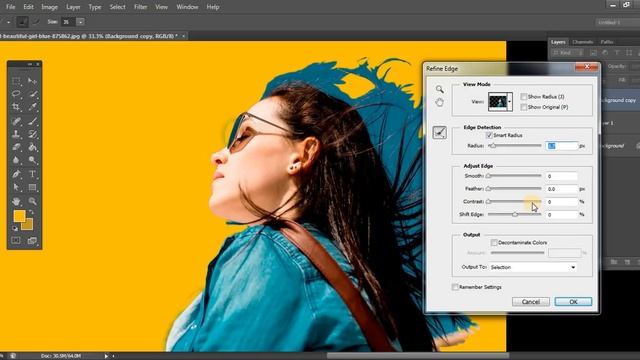Select the Crop tool
The width and height of the screenshot is (640, 360).
tap(16, 107)
